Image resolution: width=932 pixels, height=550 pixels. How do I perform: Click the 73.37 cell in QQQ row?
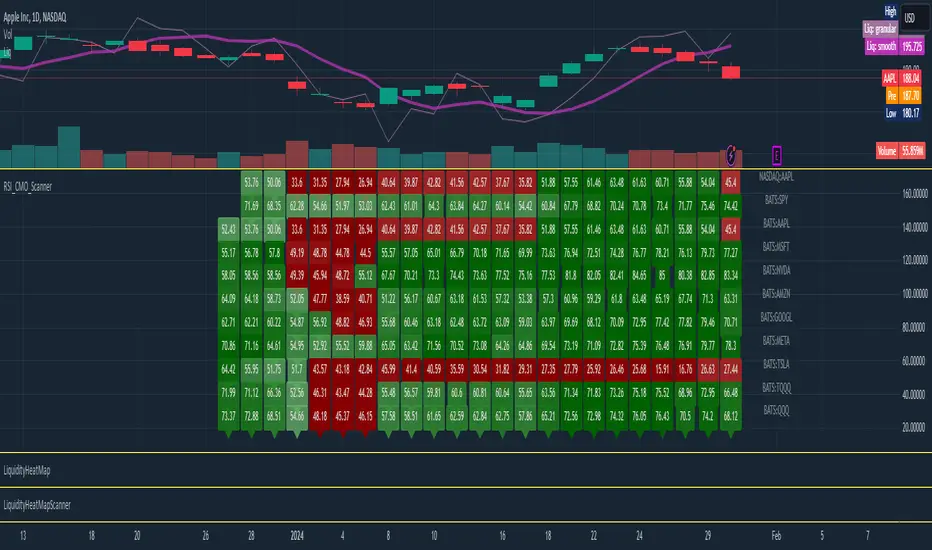click(x=228, y=416)
